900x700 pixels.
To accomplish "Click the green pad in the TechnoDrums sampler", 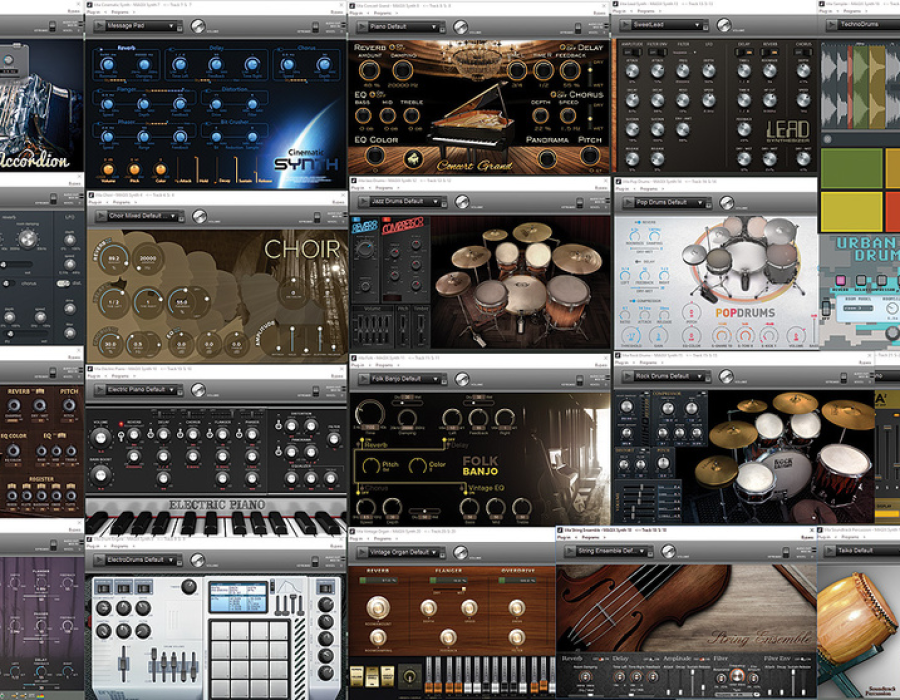I will point(851,169).
